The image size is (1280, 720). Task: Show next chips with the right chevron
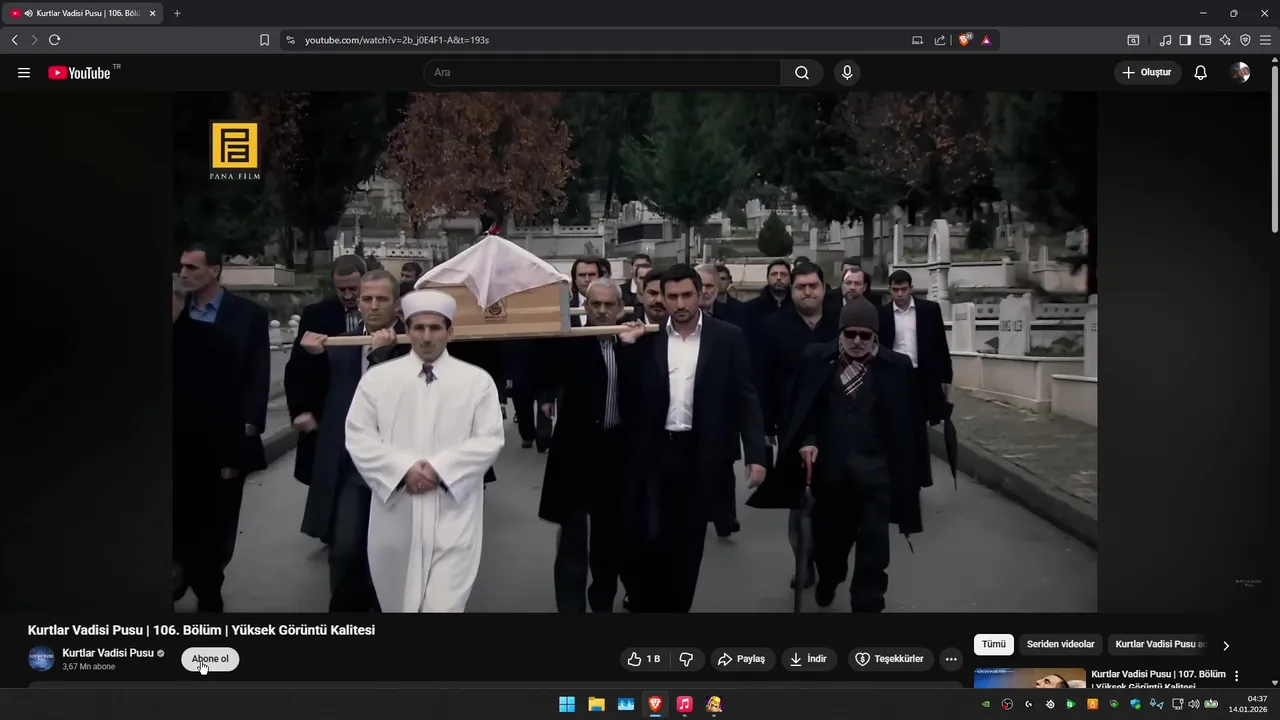point(1226,645)
